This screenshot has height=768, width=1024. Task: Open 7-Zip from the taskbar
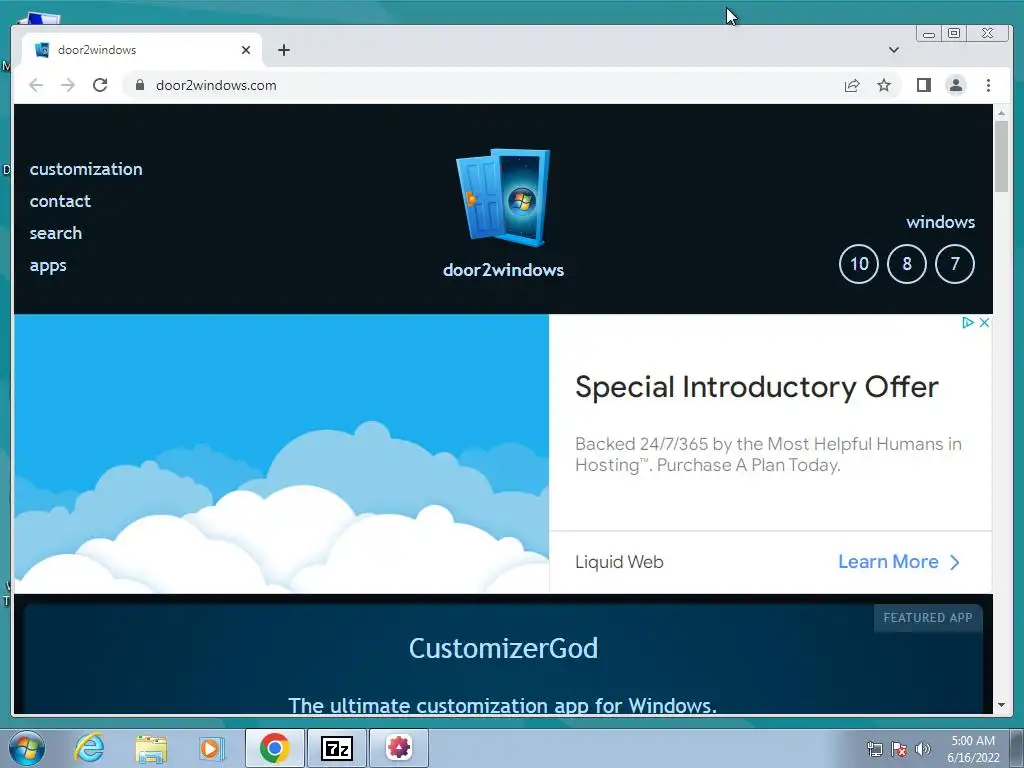point(336,748)
